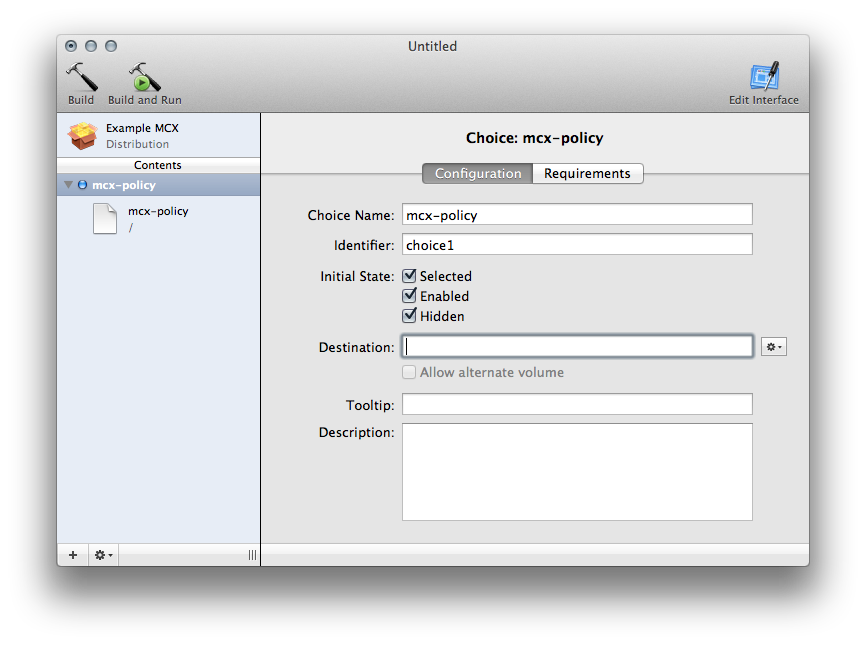Select the mcx-policy choice row in Contents
This screenshot has width=866, height=645.
pos(159,185)
